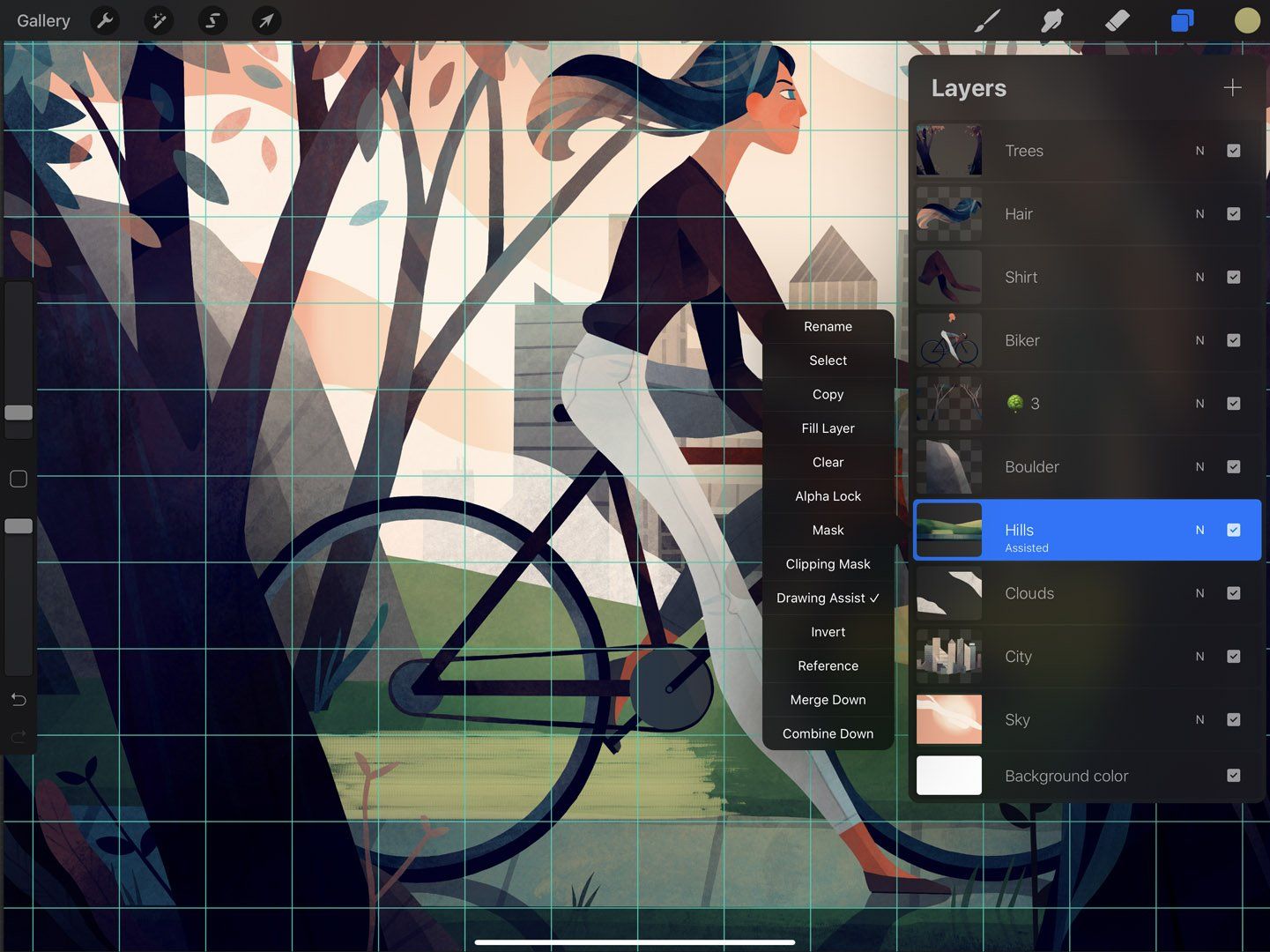The width and height of the screenshot is (1270, 952).
Task: Uncheck the Background color layer visibility
Action: (x=1233, y=776)
